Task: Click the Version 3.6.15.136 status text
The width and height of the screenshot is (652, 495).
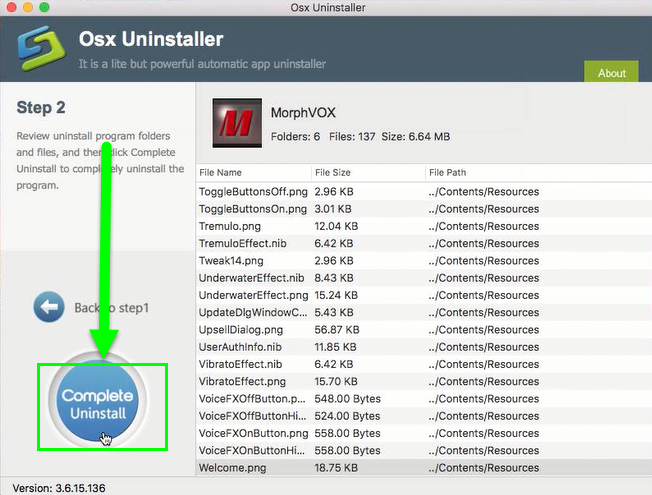Action: tap(59, 488)
